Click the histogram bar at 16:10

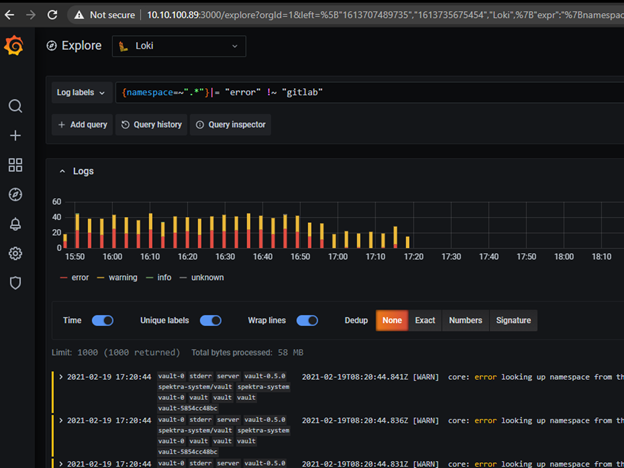[x=150, y=231]
